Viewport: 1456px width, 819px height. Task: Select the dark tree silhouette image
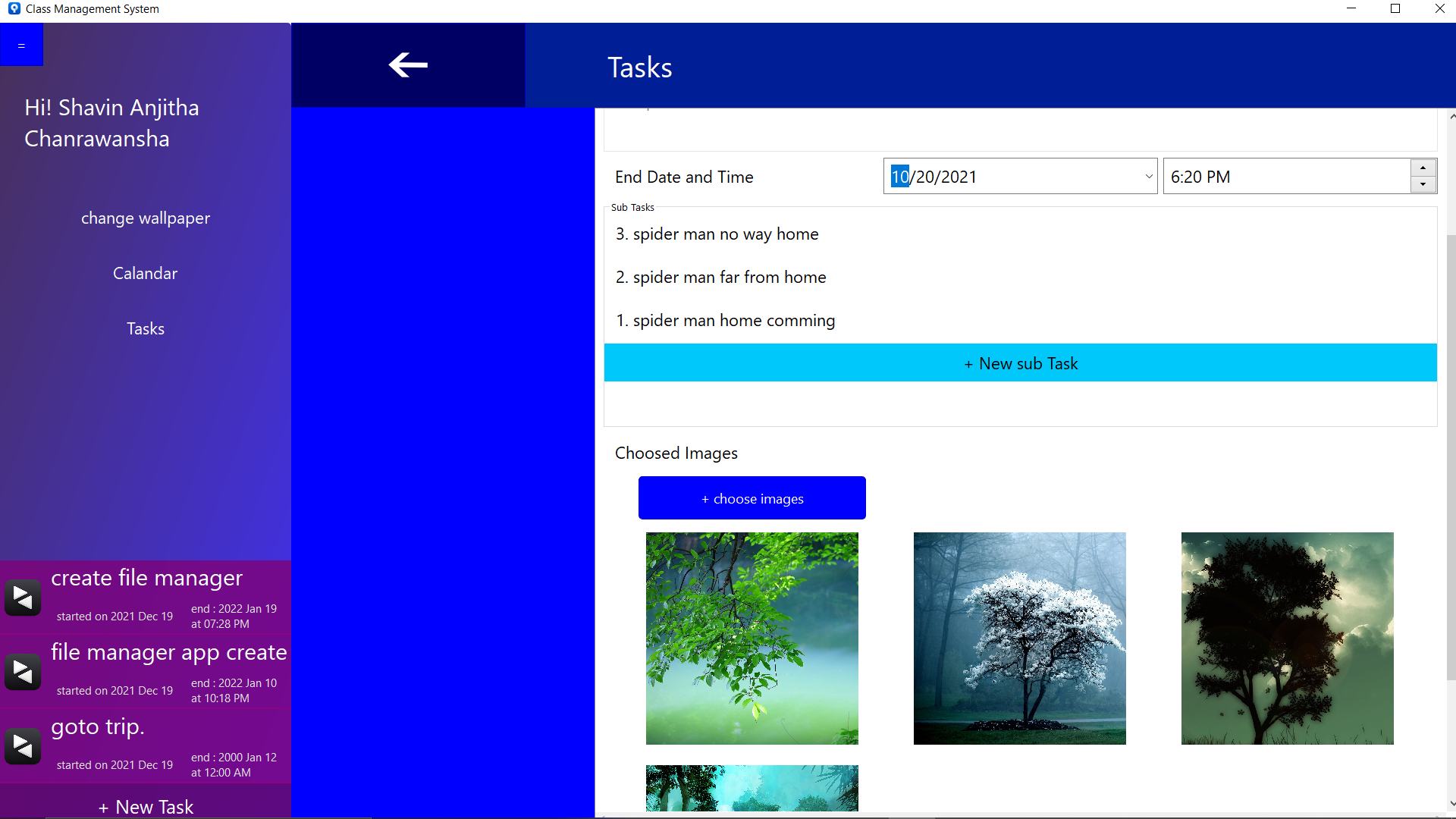(x=1287, y=638)
